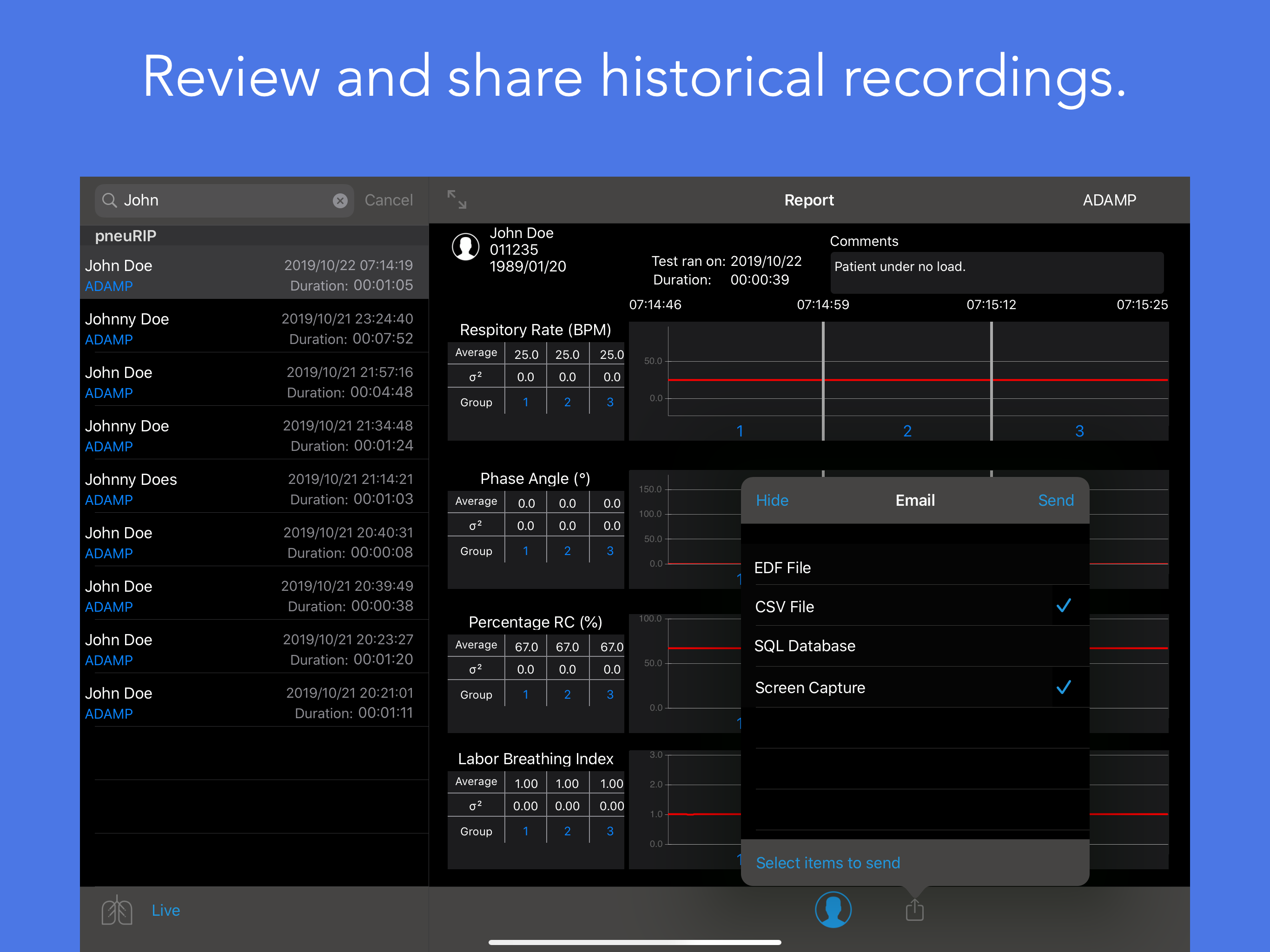Clear the John search text
Image resolution: width=1270 pixels, height=952 pixels.
(340, 200)
